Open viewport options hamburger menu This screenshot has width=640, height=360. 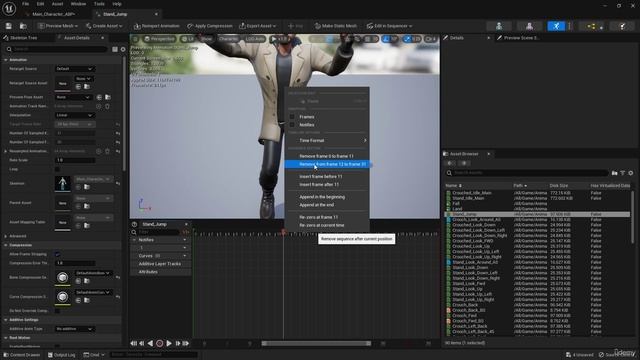136,39
